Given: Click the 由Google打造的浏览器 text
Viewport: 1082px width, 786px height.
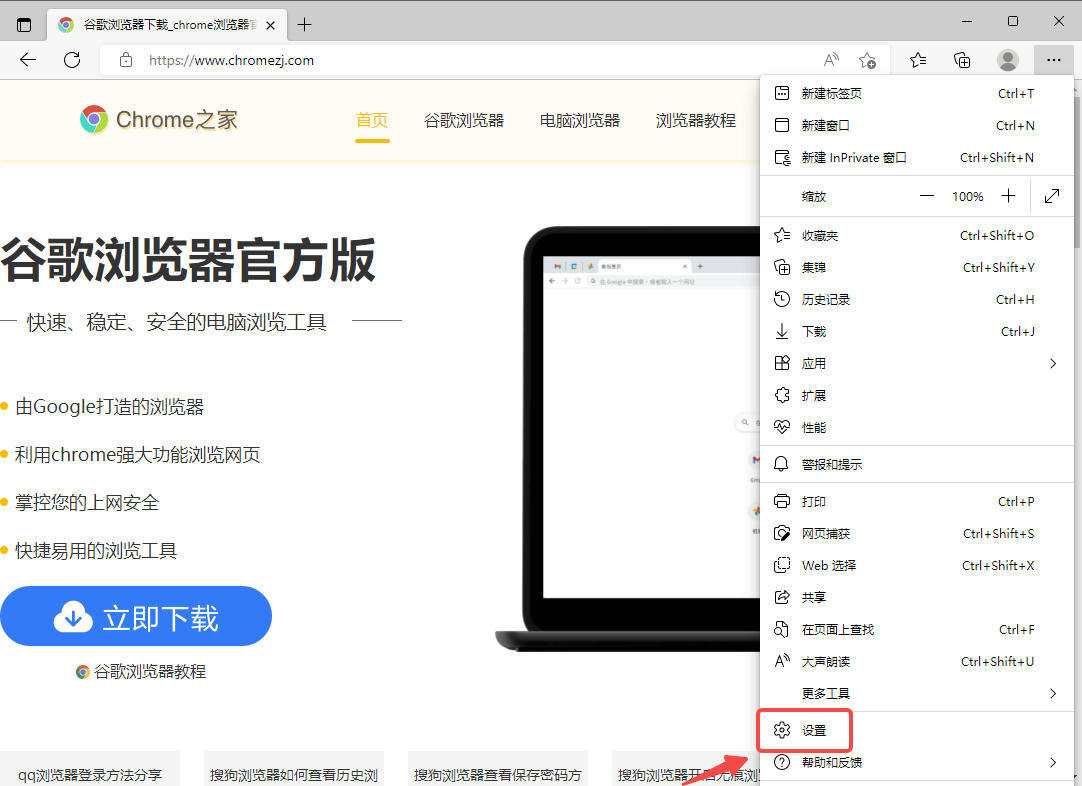Looking at the screenshot, I should click(109, 406).
